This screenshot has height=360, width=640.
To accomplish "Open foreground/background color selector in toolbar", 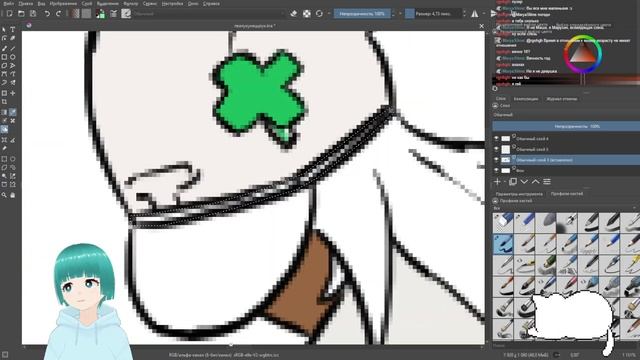I will 100,13.
